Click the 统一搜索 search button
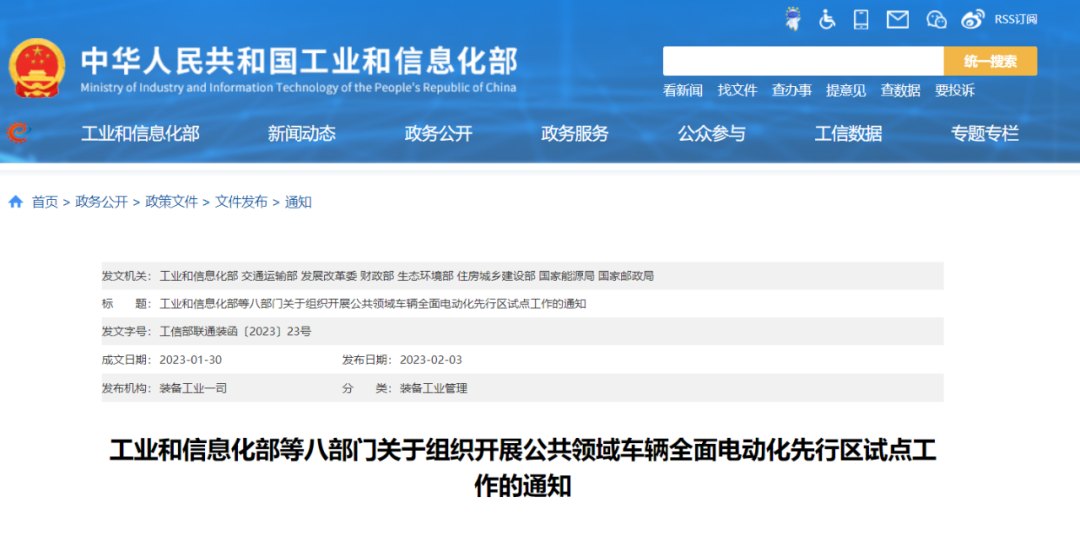Image resolution: width=1080 pixels, height=535 pixels. point(990,61)
